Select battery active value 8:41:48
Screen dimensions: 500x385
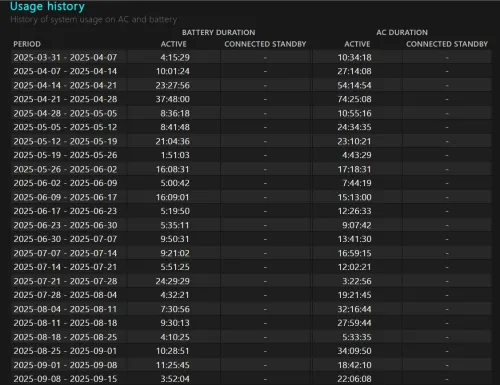click(x=175, y=127)
